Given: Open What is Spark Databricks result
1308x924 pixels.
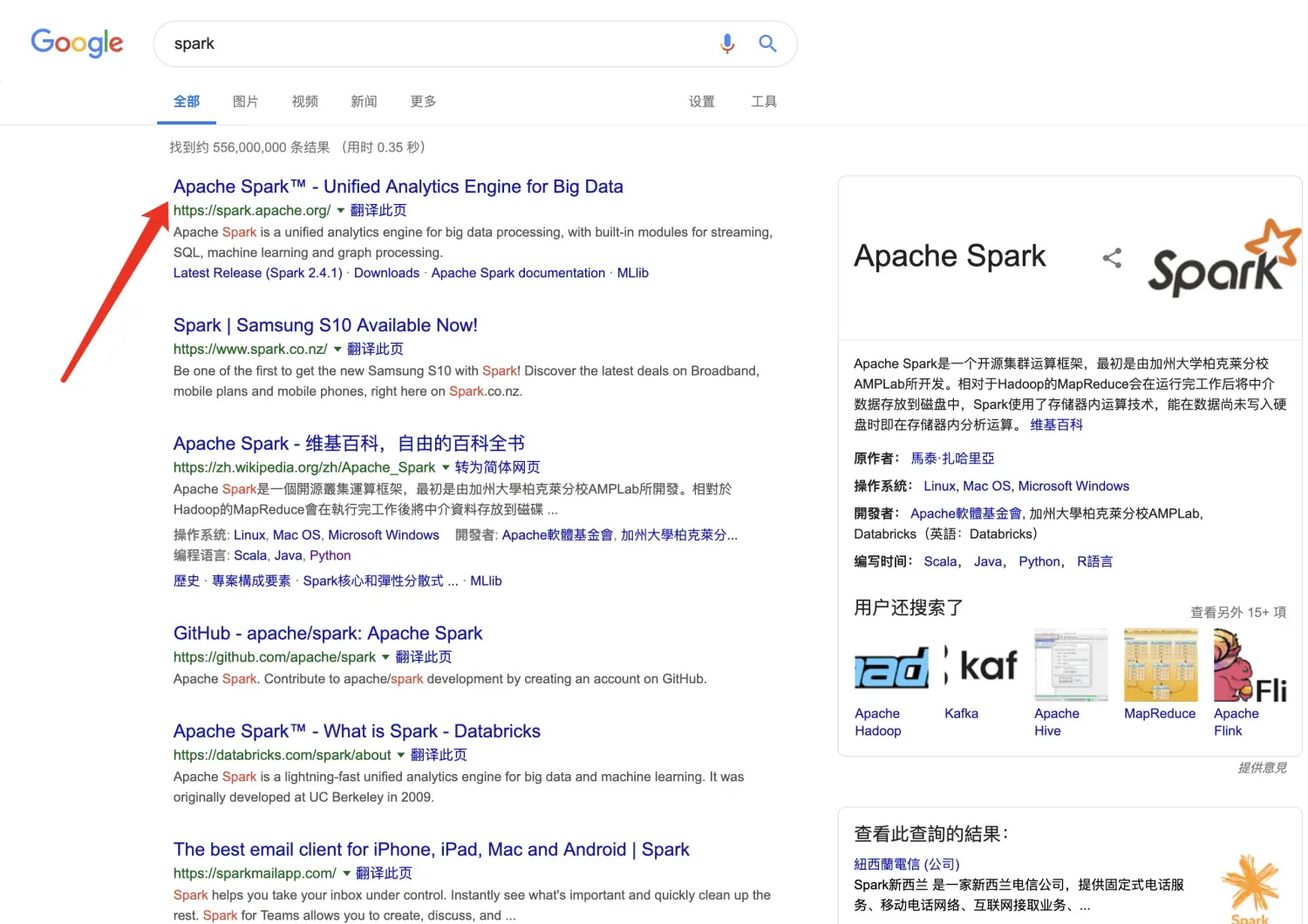Looking at the screenshot, I should point(357,731).
